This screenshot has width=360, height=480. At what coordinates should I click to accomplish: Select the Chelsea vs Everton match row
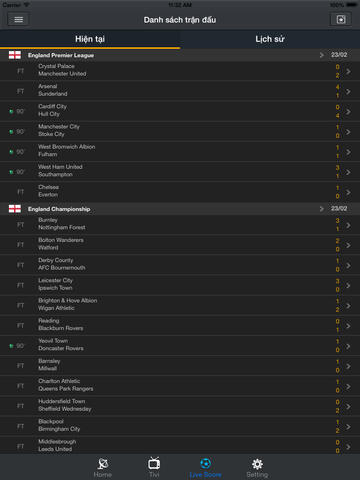pos(180,192)
